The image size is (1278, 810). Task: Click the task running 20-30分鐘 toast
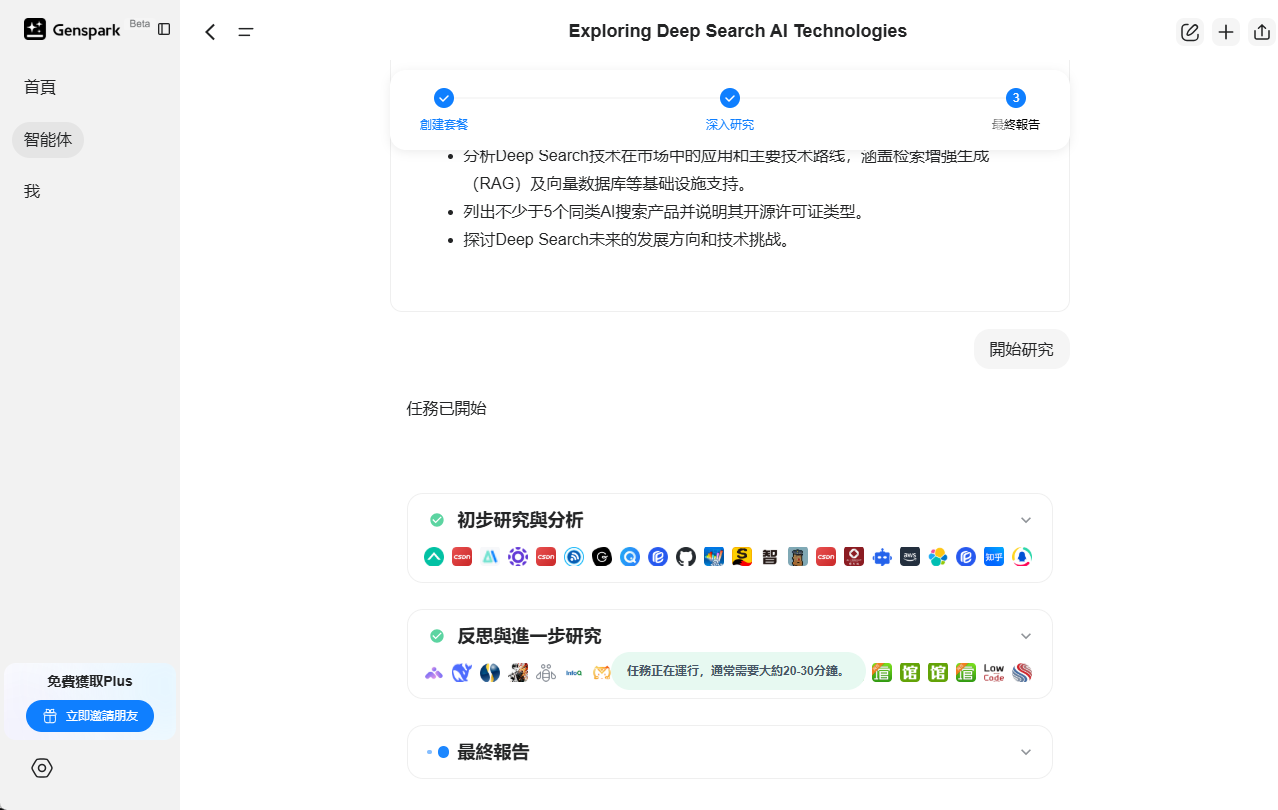click(738, 671)
